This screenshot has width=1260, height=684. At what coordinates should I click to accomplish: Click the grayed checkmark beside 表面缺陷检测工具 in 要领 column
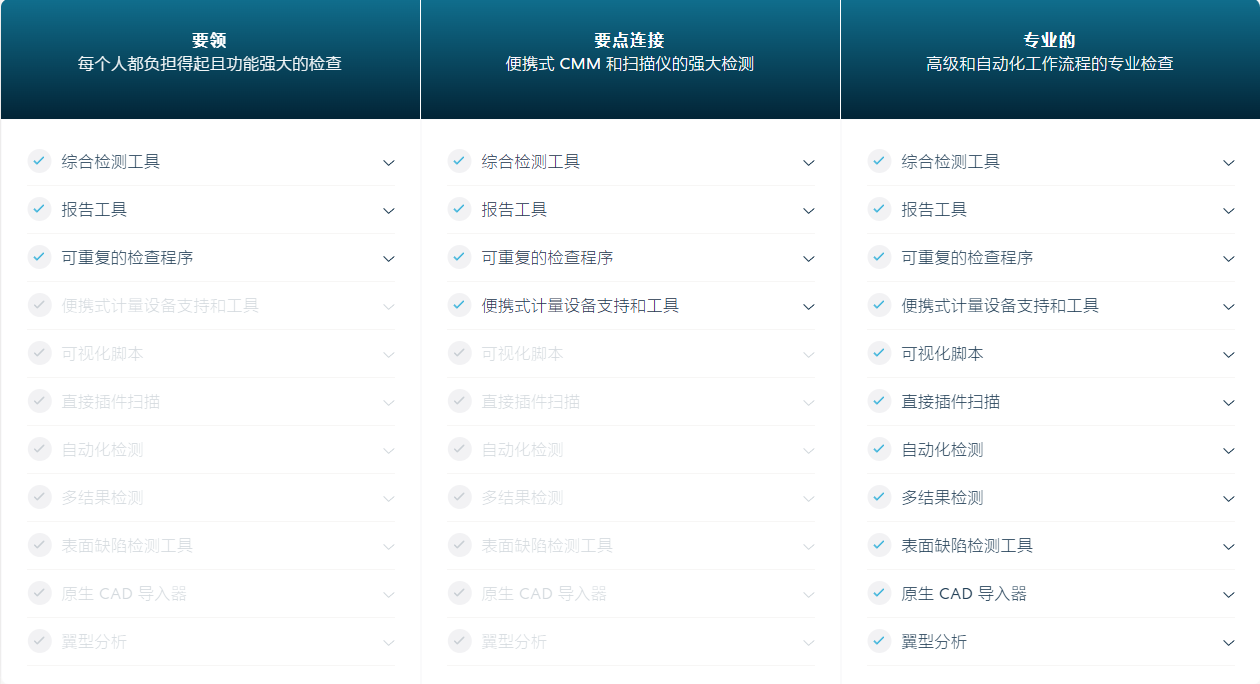click(x=40, y=546)
